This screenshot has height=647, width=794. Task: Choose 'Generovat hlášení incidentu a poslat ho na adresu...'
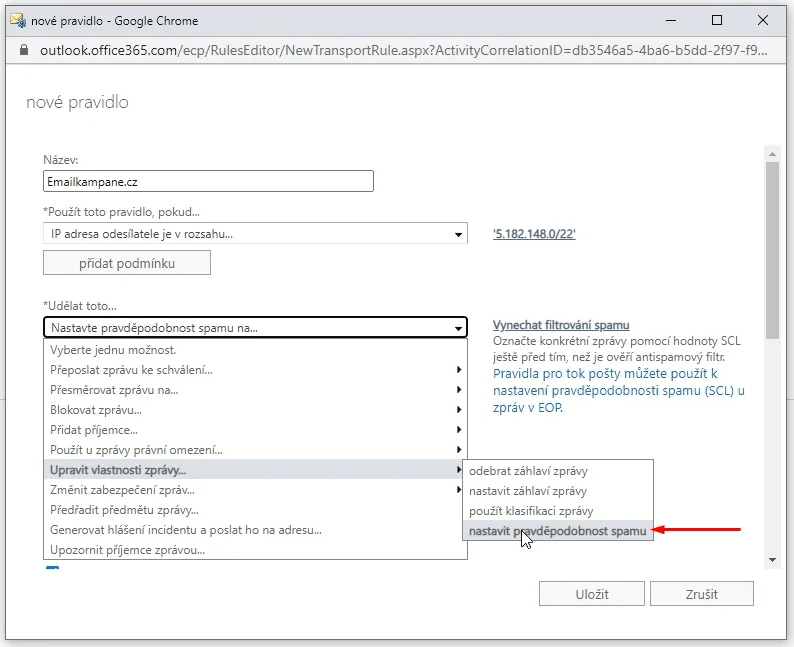255,530
